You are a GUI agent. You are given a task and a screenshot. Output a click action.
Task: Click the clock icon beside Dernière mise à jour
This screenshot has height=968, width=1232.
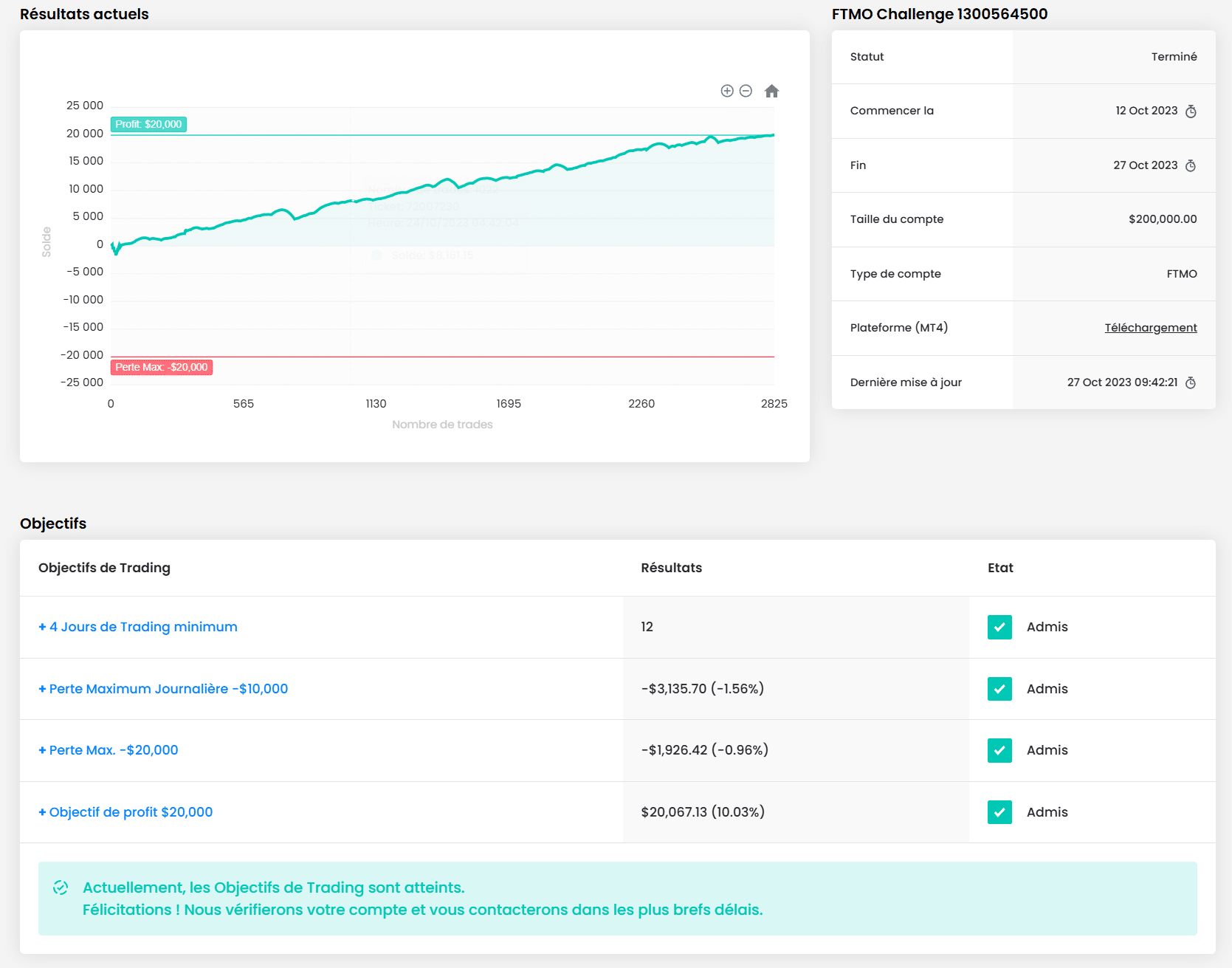1191,382
